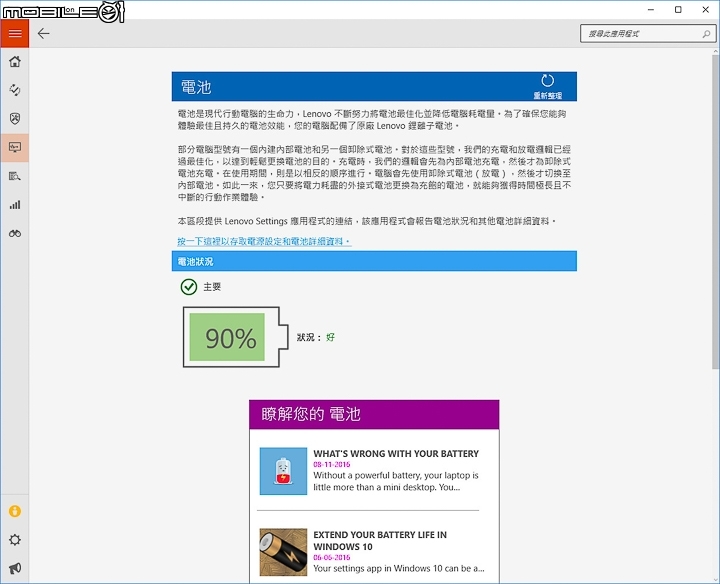Click the 瞭解您的 電池 purple header
This screenshot has height=584, width=720.
pos(374,414)
